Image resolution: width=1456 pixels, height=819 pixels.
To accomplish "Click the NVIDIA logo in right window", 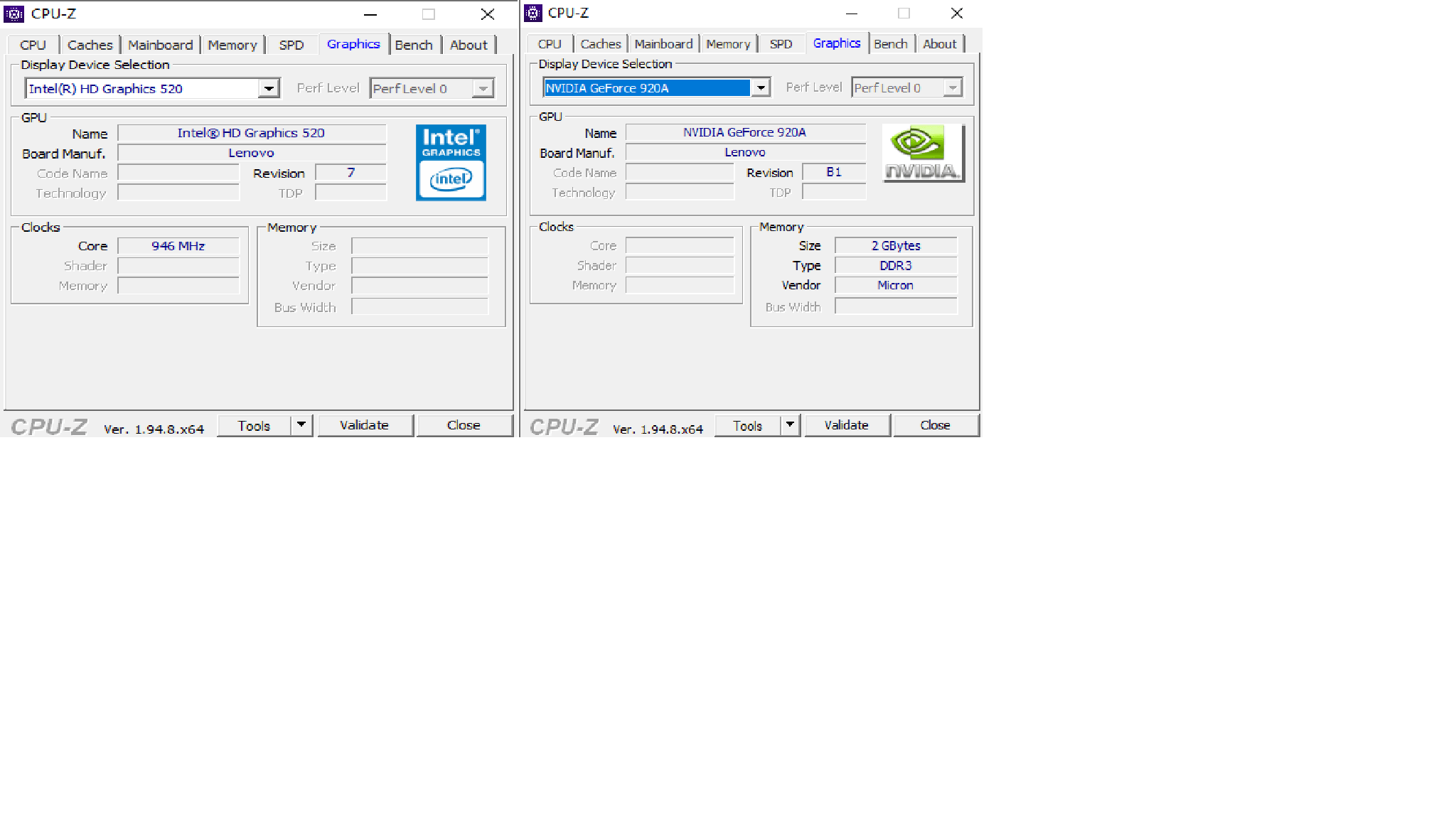I will [x=923, y=153].
